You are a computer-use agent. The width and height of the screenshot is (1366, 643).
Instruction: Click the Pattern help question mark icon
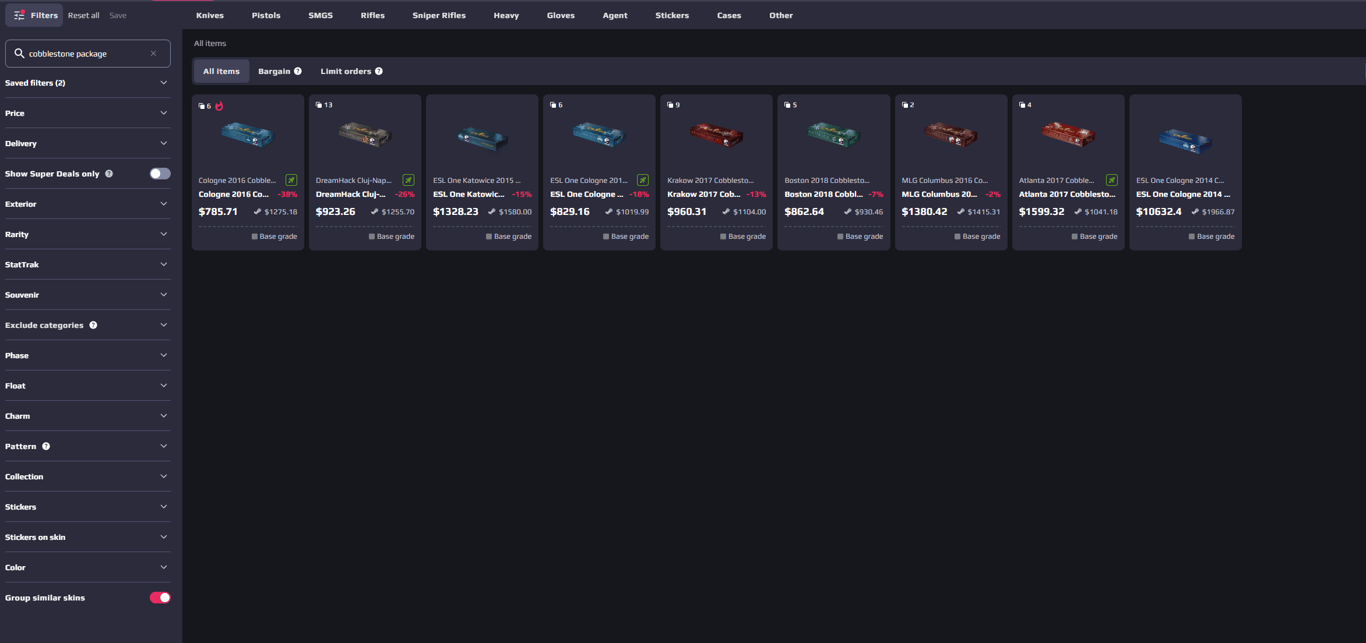[46, 446]
